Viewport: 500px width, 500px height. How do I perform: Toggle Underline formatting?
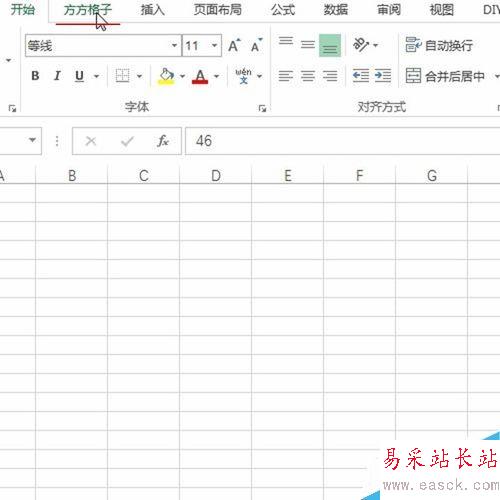[79, 76]
